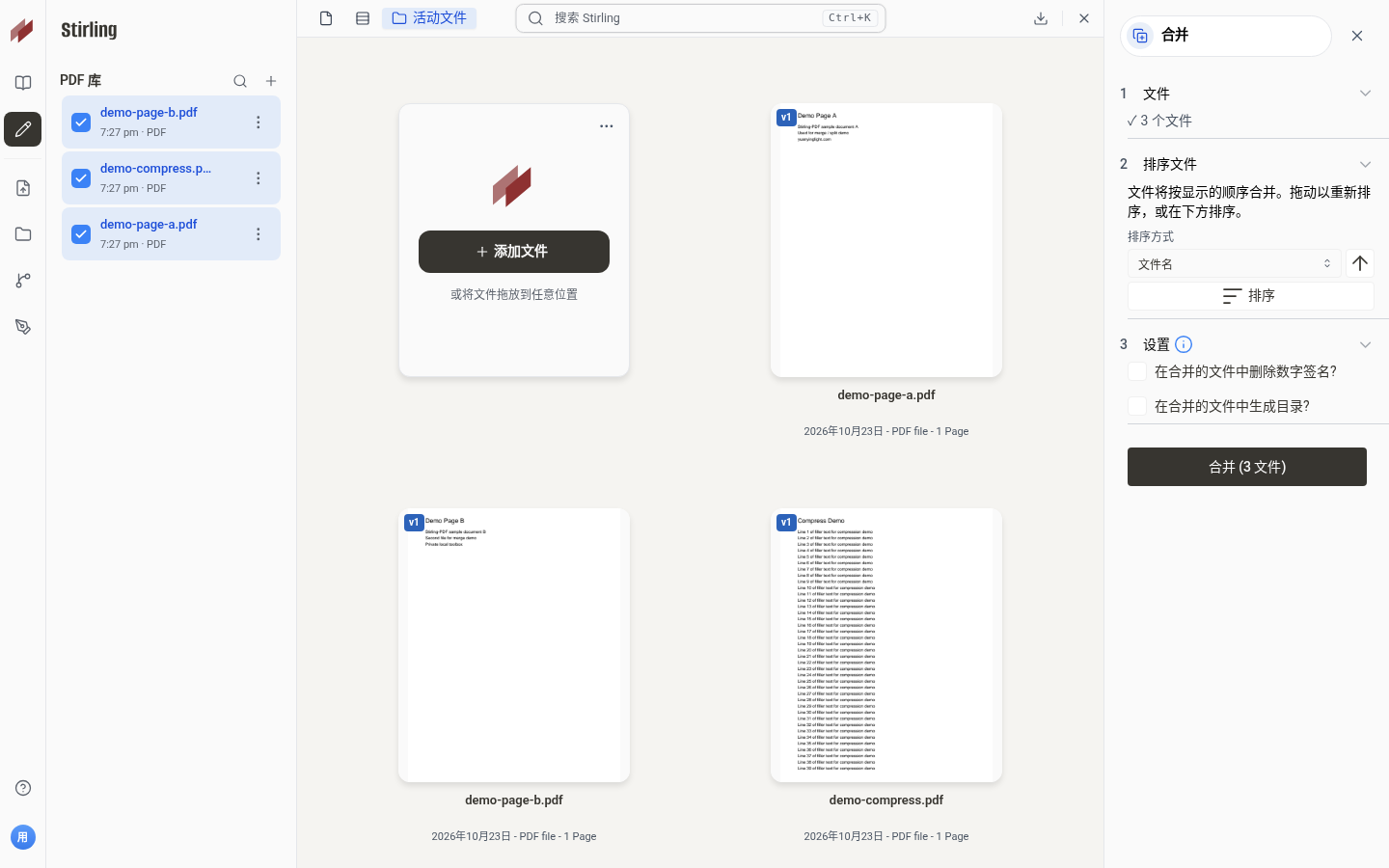This screenshot has width=1389, height=868.
Task: Click the blue user avatar icon
Action: (23, 837)
